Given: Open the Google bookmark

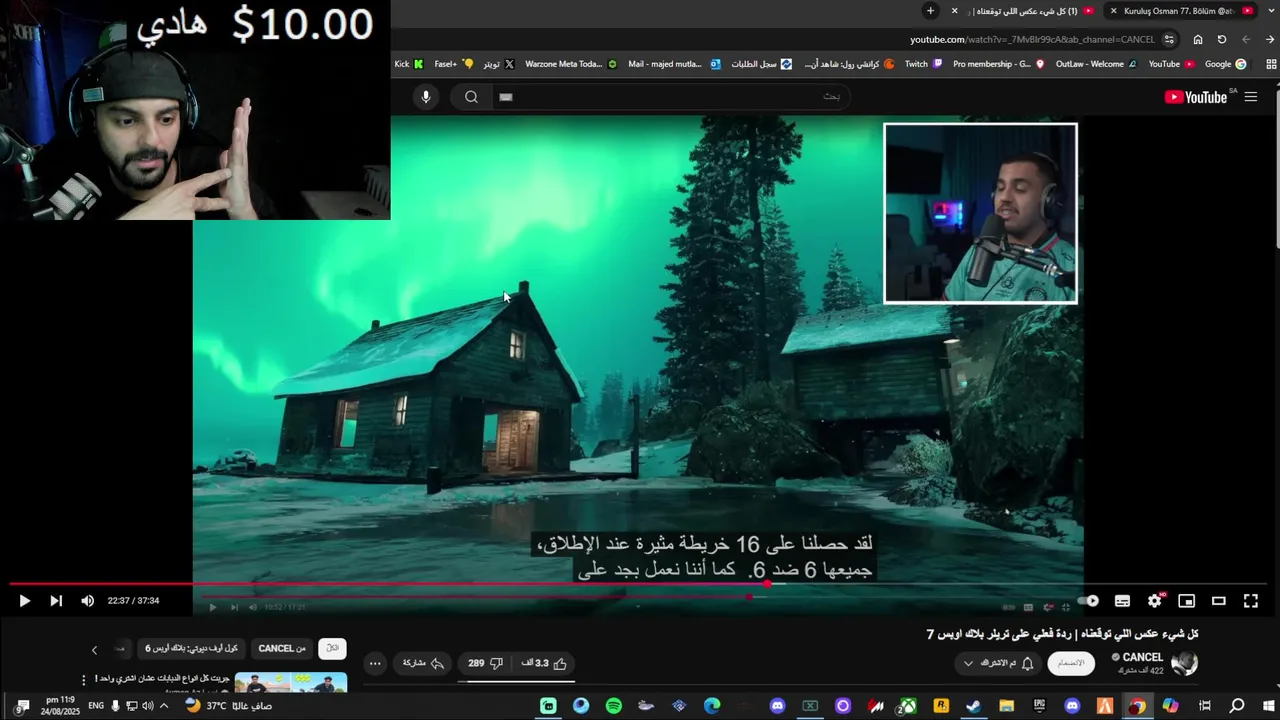Looking at the screenshot, I should point(1226,64).
